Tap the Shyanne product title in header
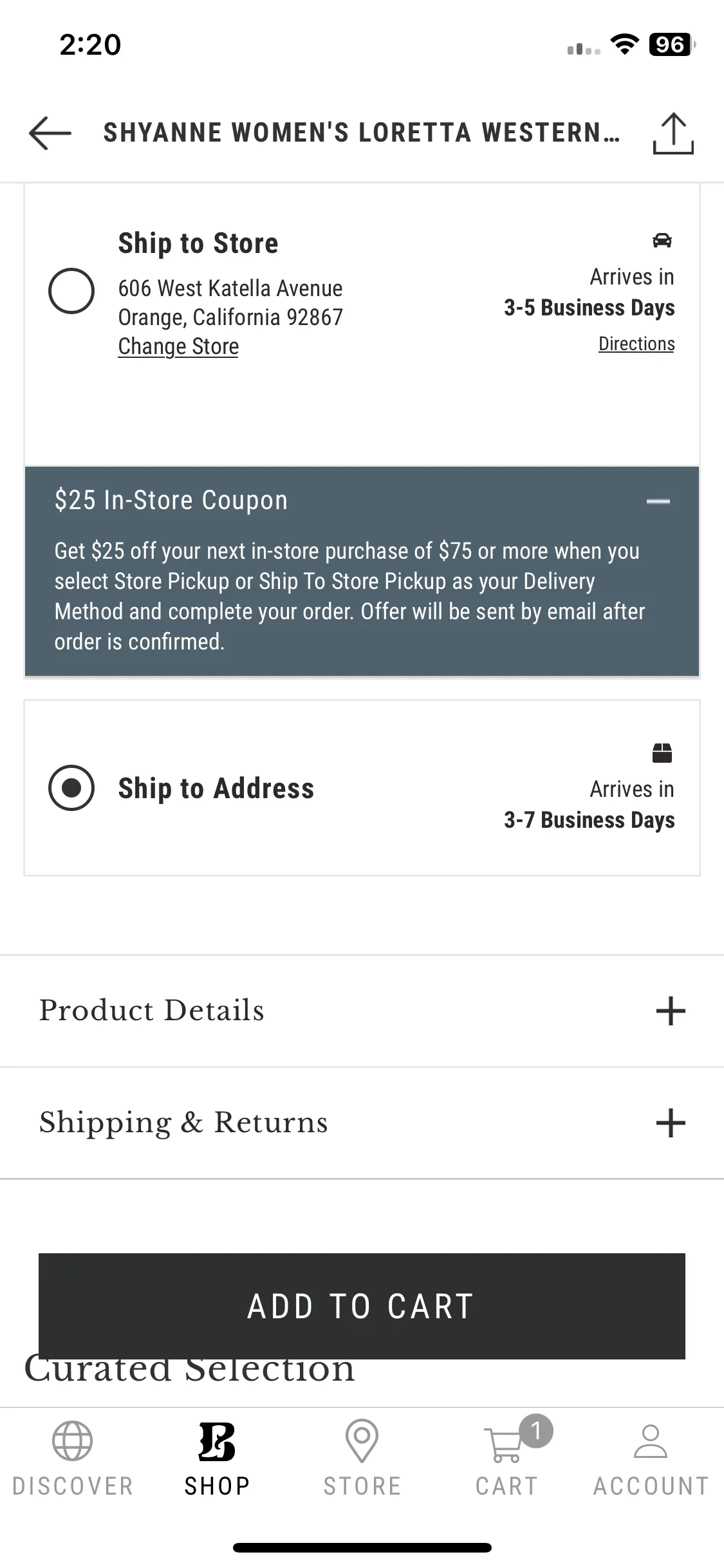The width and height of the screenshot is (724, 1568). (362, 133)
